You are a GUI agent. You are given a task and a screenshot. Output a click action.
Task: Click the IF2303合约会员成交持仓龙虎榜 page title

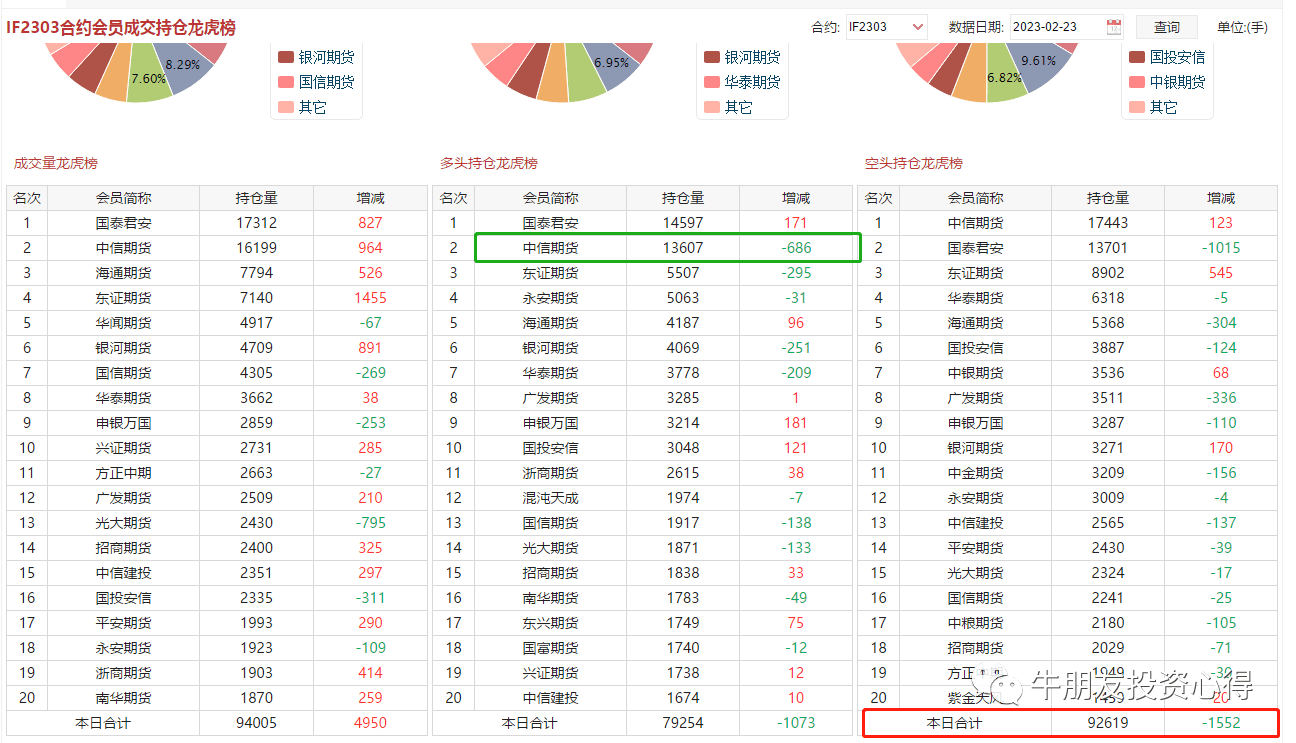(121, 28)
